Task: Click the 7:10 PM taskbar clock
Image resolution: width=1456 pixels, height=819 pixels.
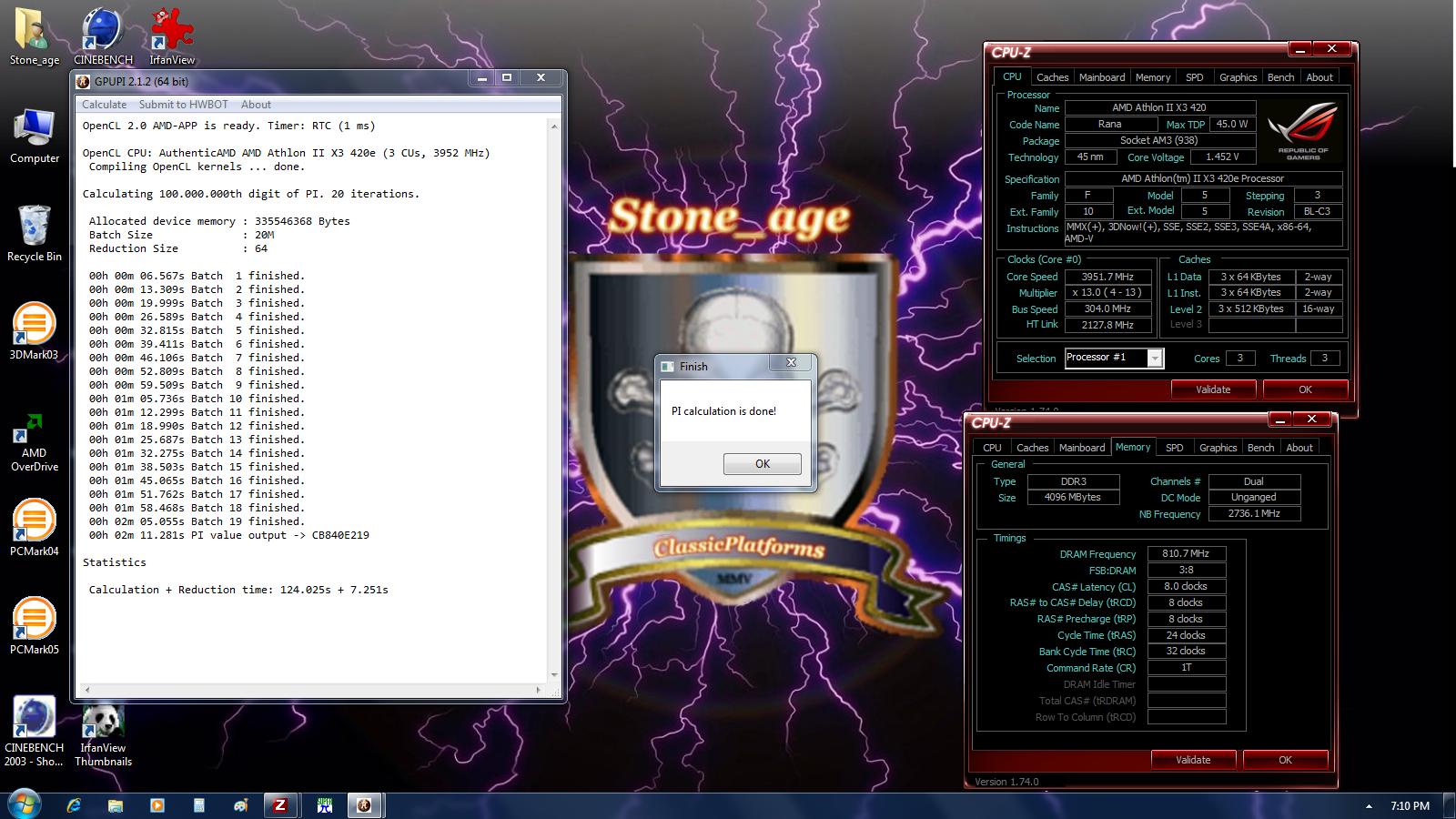Action: [1410, 806]
